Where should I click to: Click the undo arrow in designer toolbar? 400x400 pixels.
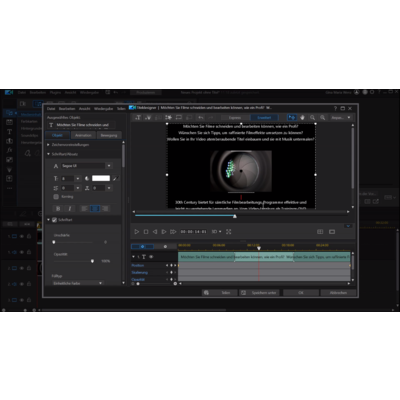tap(201, 117)
